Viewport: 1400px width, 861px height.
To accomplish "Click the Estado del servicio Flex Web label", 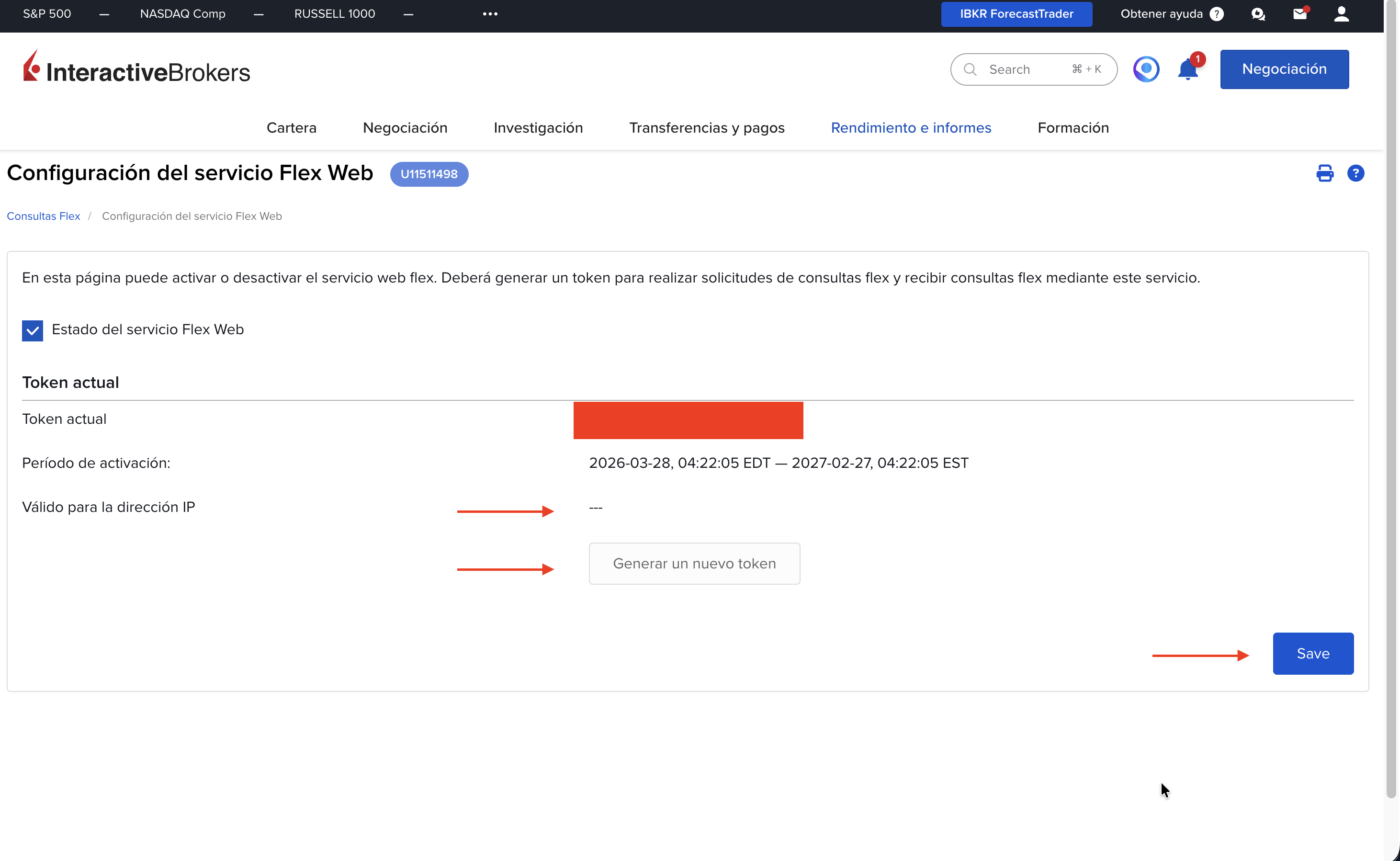I will 147,329.
